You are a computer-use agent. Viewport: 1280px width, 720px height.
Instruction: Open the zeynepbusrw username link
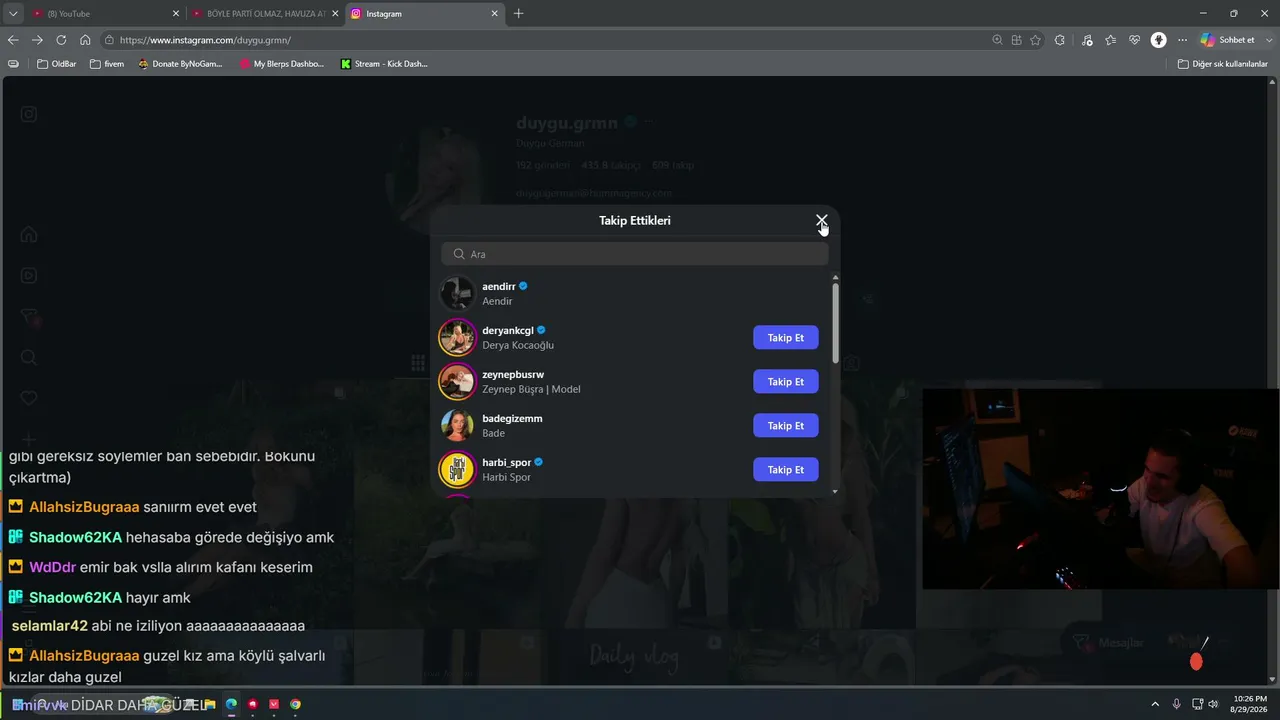(513, 374)
